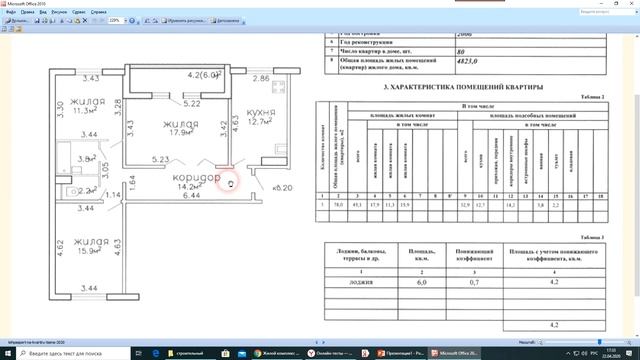Image resolution: width=640 pixels, height=360 pixels.
Task: Click the Delete X icon
Action: [85, 20]
